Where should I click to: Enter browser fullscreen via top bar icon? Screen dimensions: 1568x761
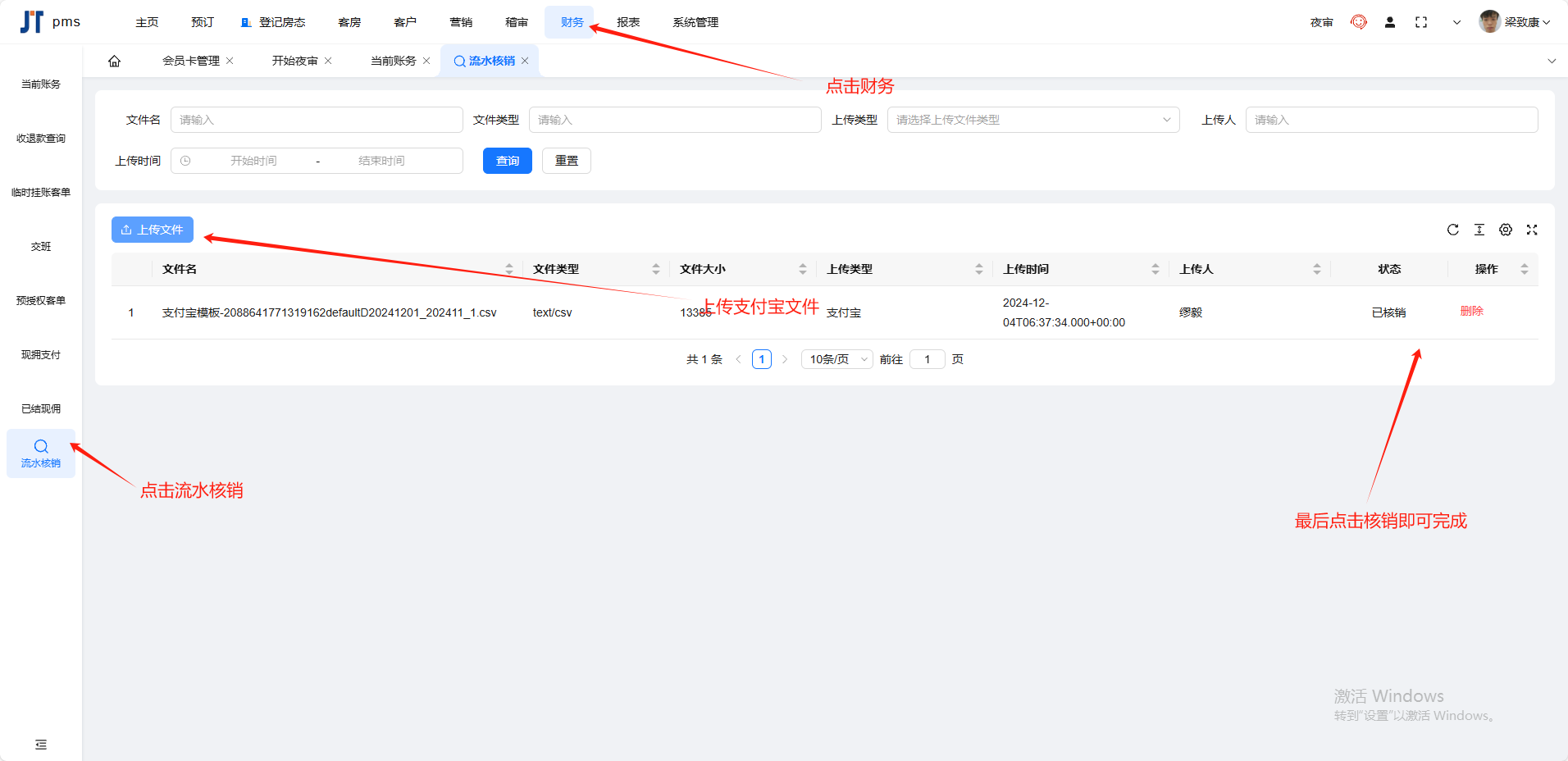click(1420, 23)
